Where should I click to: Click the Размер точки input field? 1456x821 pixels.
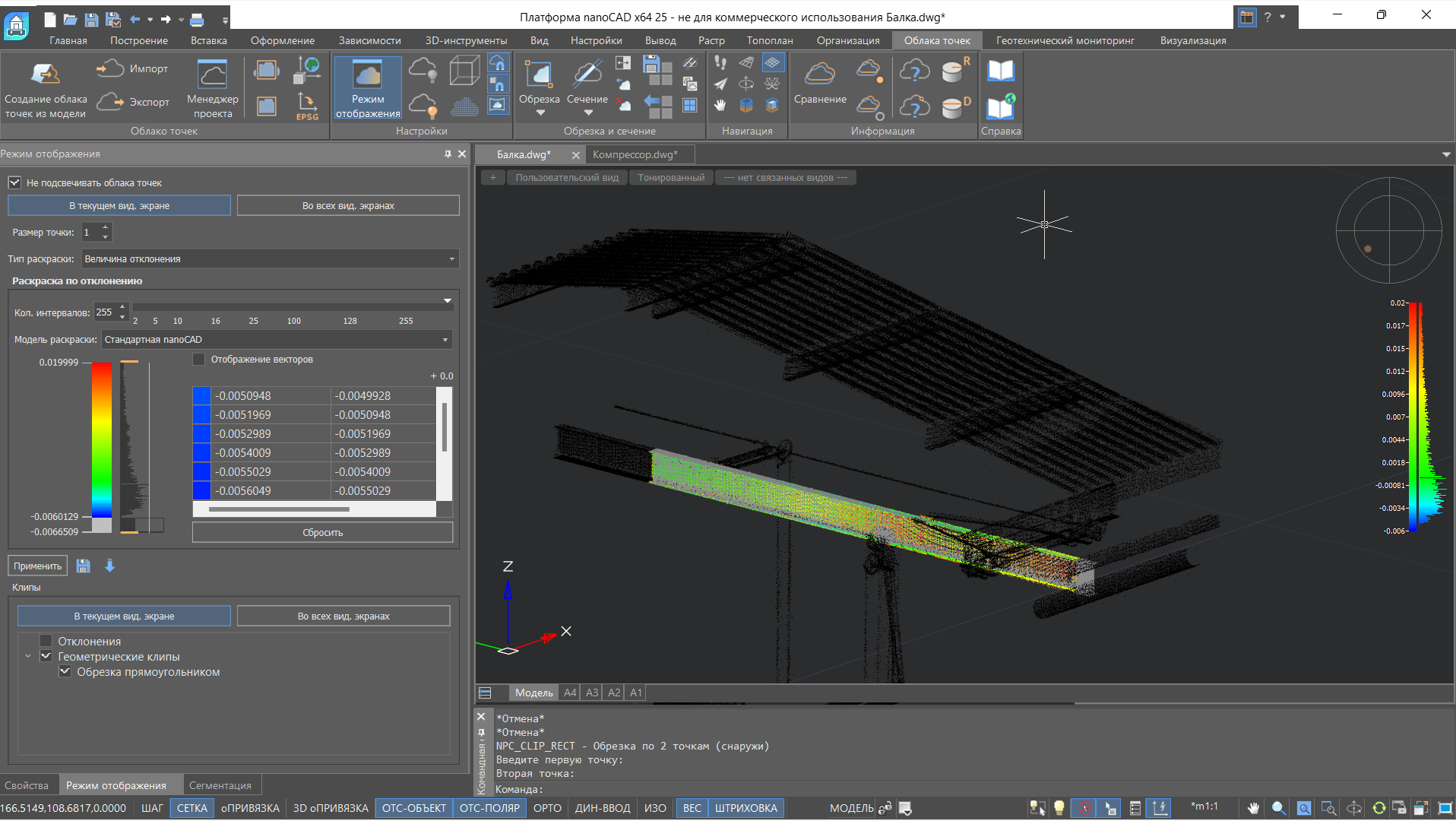click(90, 233)
